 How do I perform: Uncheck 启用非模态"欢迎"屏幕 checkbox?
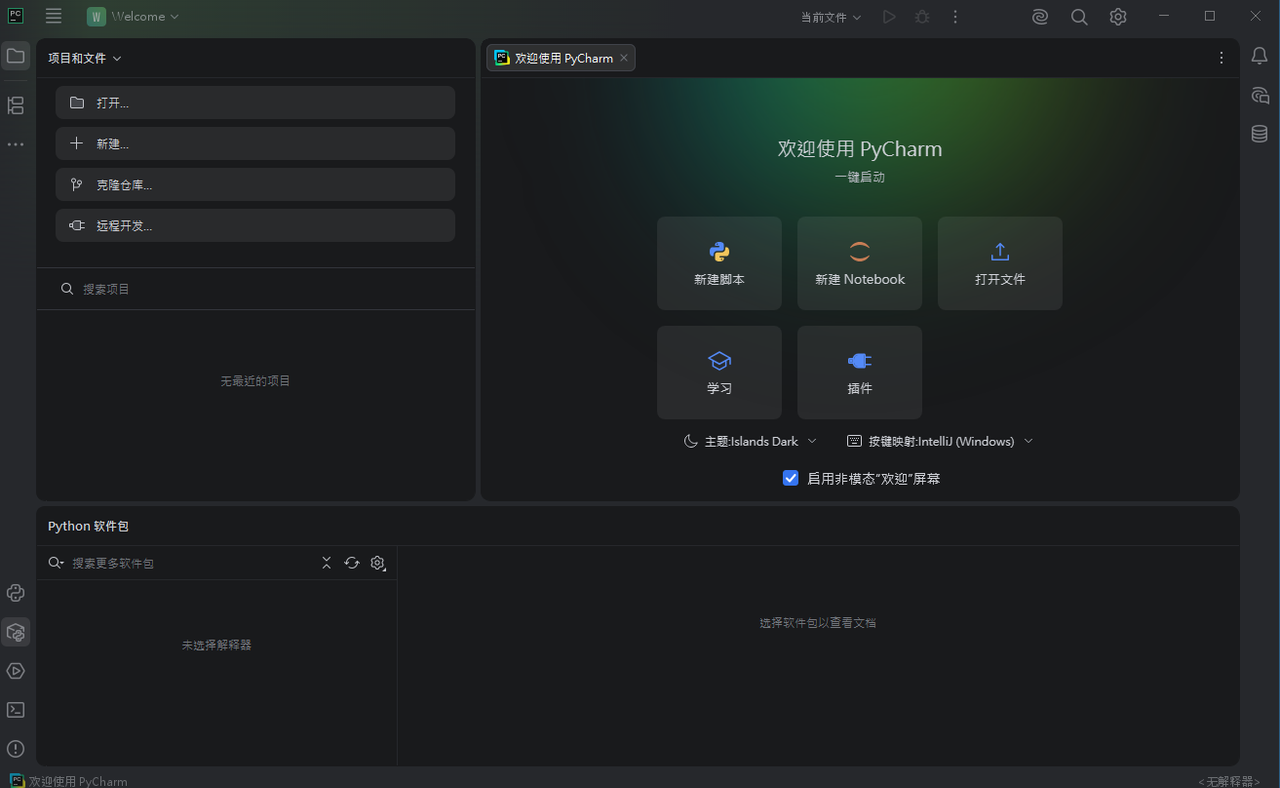791,478
